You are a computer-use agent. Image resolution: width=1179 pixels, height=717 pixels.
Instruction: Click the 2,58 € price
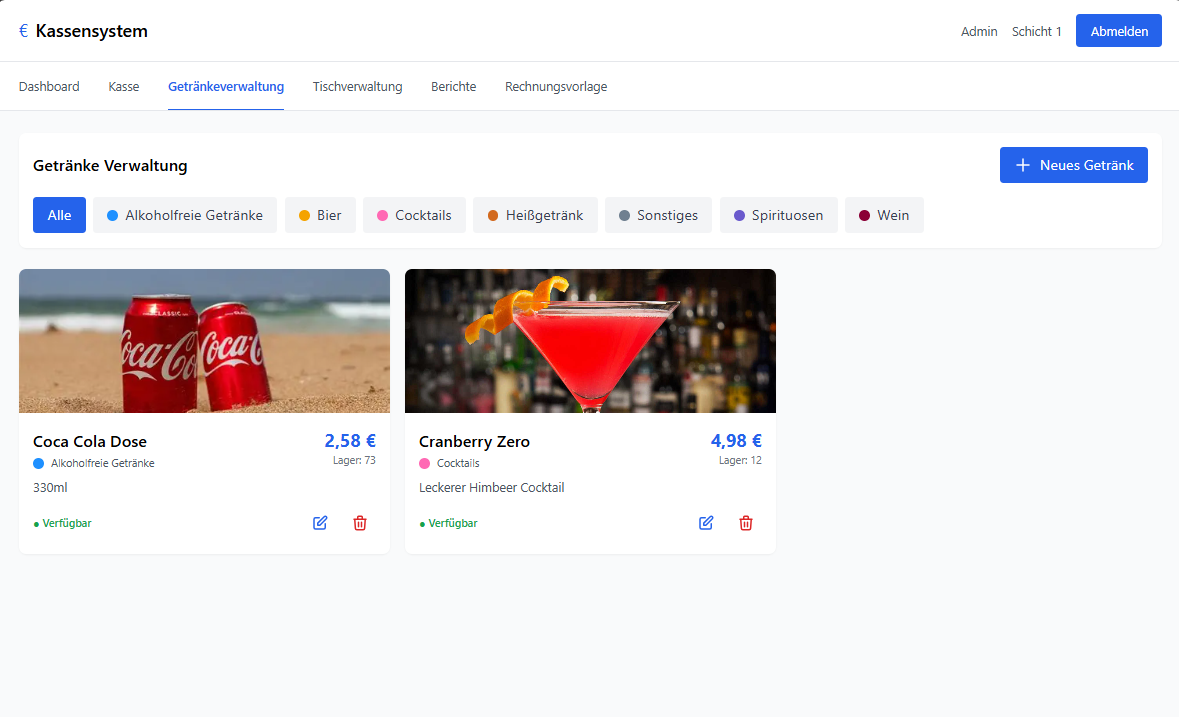pos(350,440)
